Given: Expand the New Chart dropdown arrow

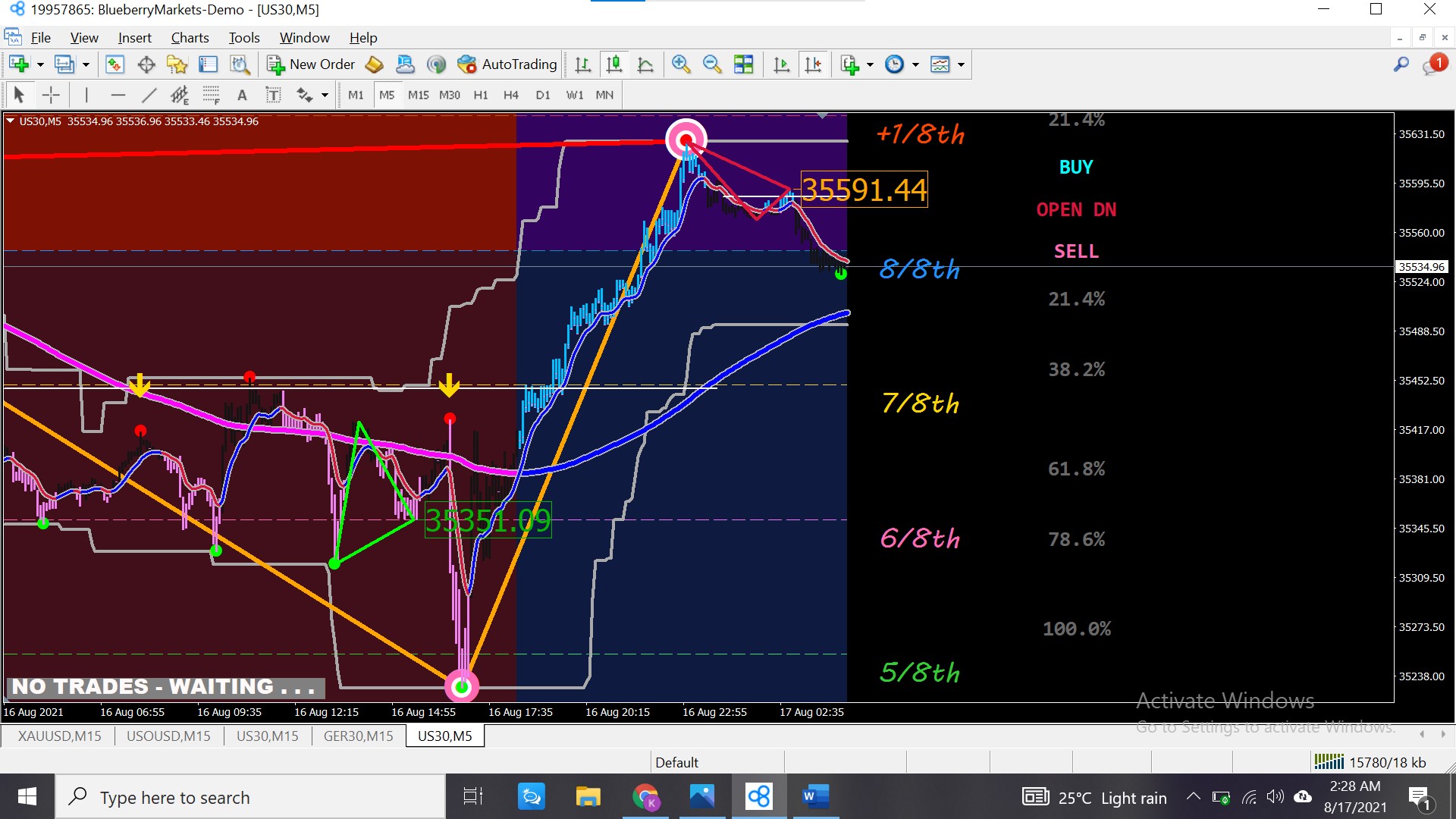Looking at the screenshot, I should (40, 64).
